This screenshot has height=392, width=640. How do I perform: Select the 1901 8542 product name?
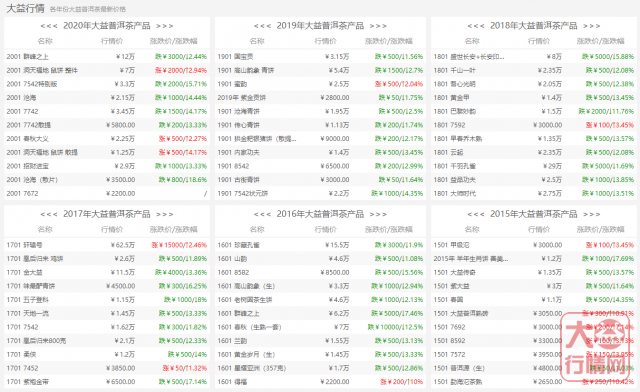click(x=233, y=166)
